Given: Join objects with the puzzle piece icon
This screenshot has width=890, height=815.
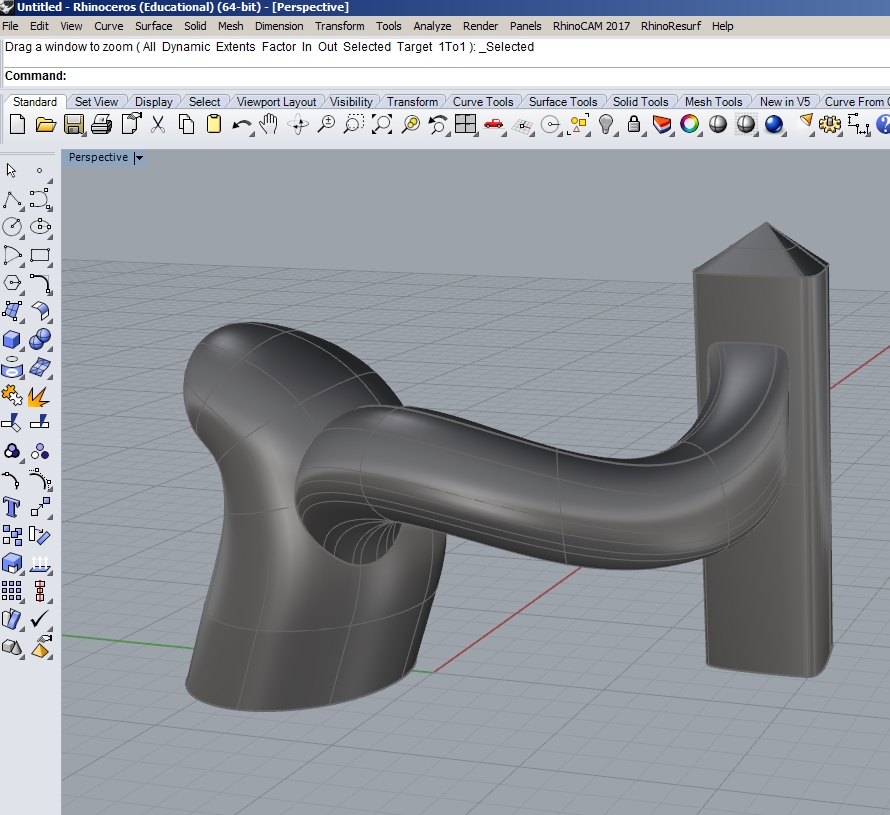Looking at the screenshot, I should tap(12, 395).
